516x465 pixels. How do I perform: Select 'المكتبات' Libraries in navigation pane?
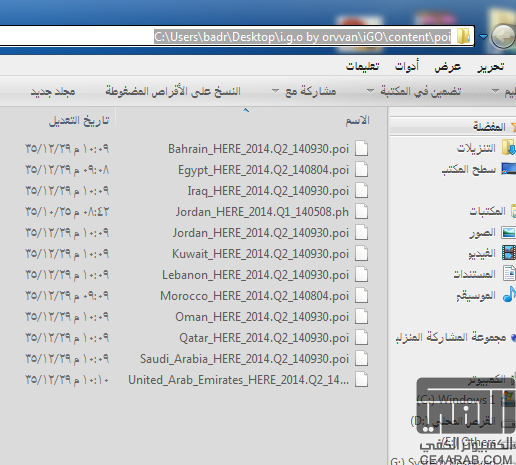click(x=487, y=211)
